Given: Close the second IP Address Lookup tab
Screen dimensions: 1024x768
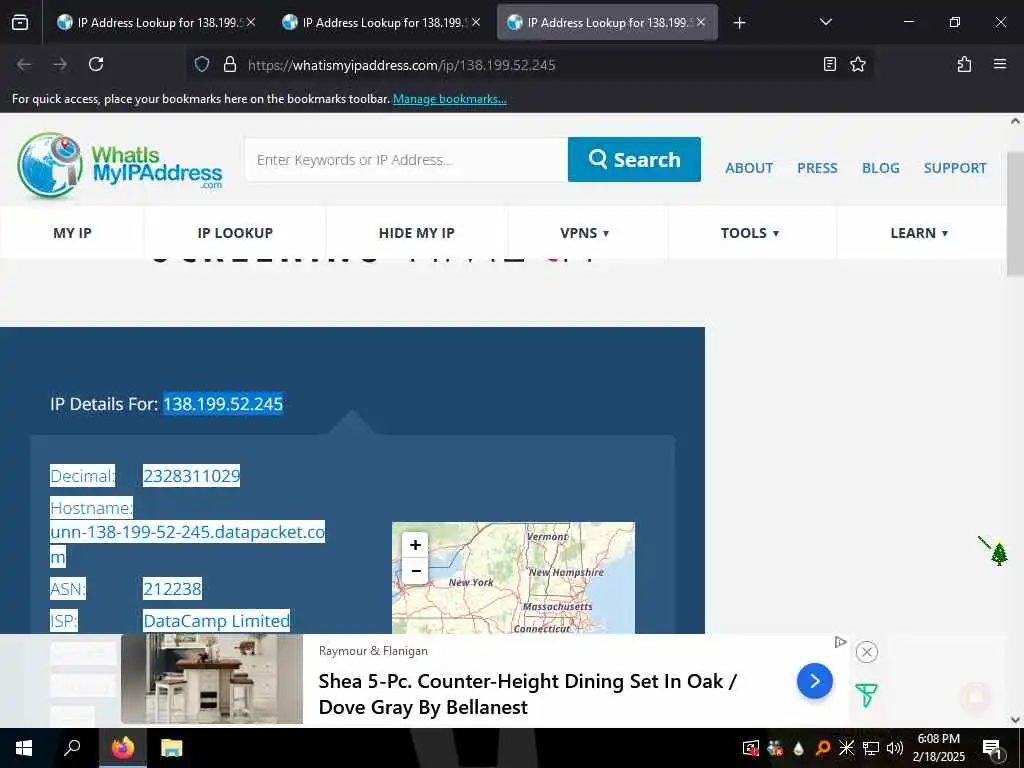Looking at the screenshot, I should click(476, 22).
